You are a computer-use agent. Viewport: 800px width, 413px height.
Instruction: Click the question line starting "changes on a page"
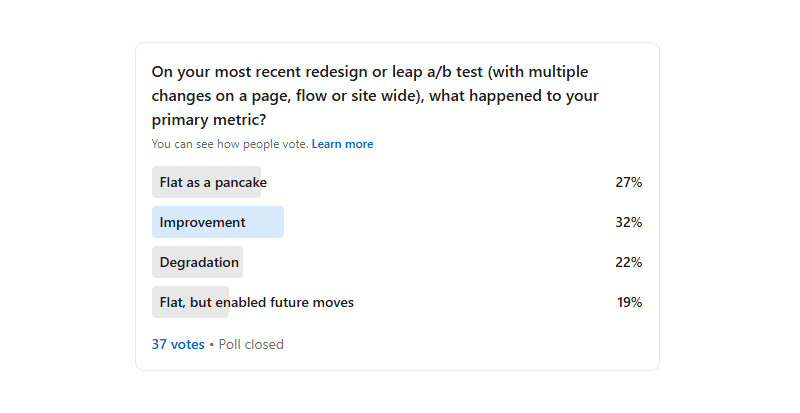click(x=375, y=96)
